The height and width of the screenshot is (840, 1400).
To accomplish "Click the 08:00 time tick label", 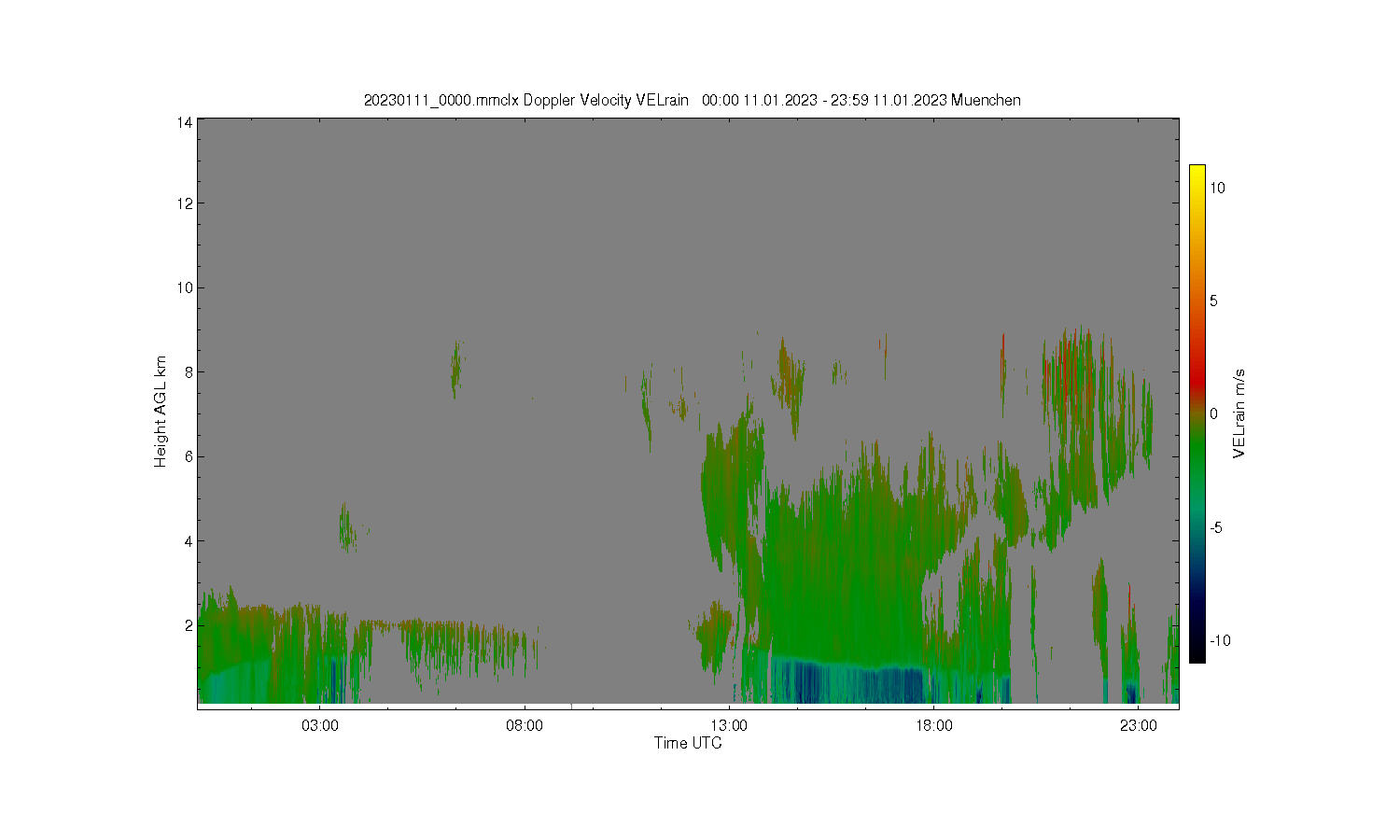I will pos(525,726).
